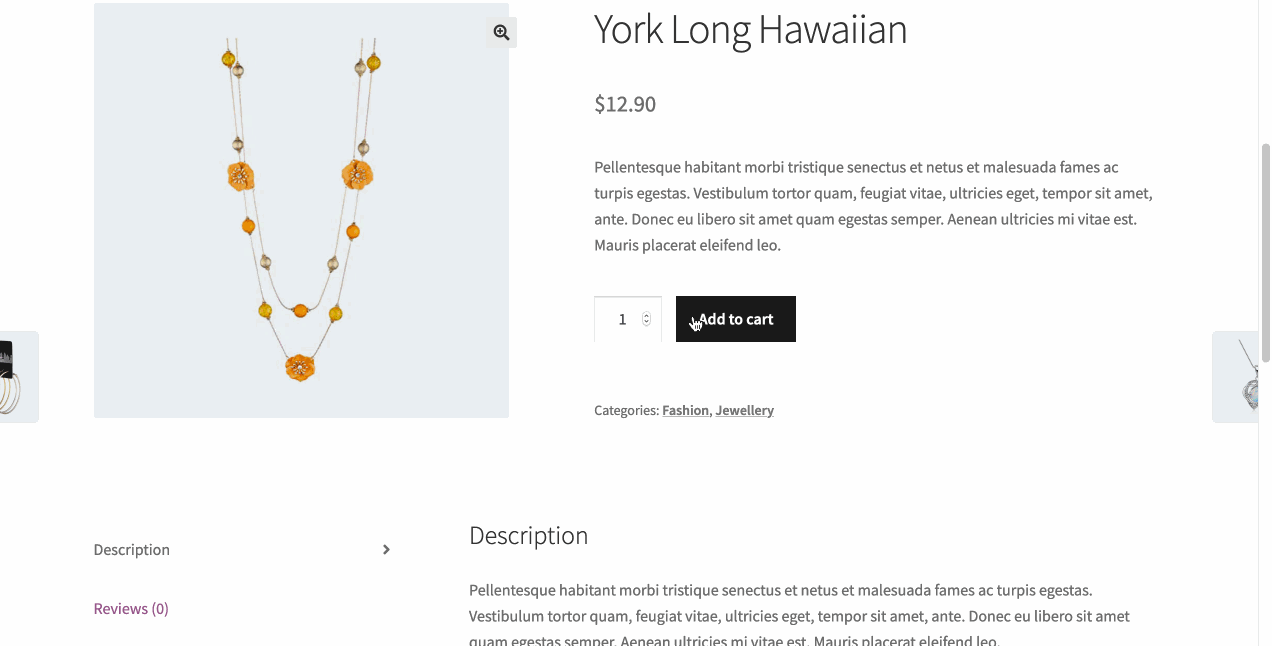This screenshot has width=1272, height=646.
Task: Increase quantity with the up stepper arrow
Action: (646, 315)
